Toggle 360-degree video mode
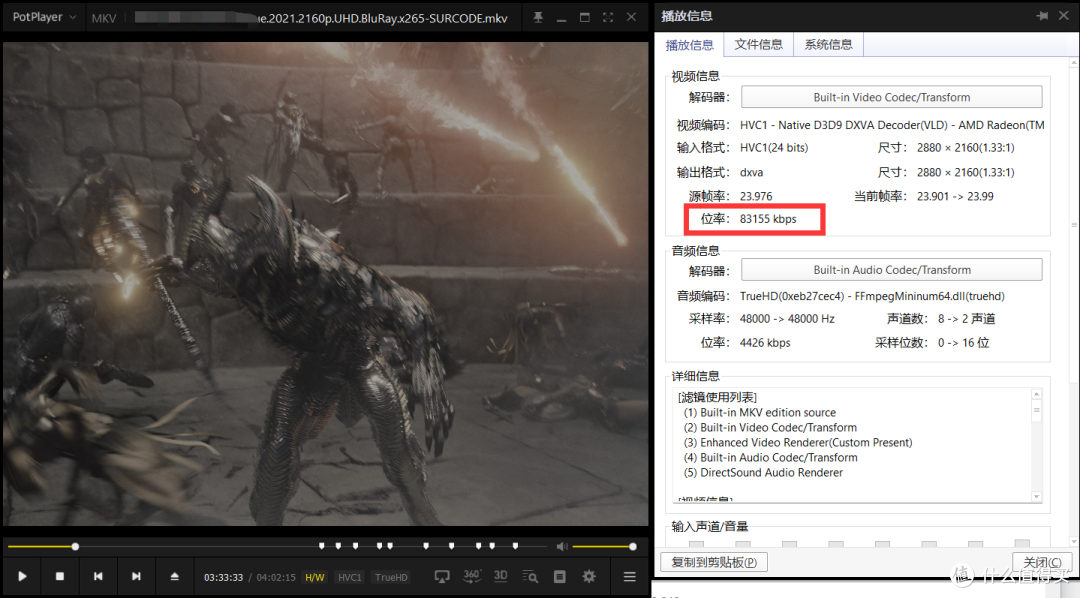The image size is (1080, 598). coord(472,576)
